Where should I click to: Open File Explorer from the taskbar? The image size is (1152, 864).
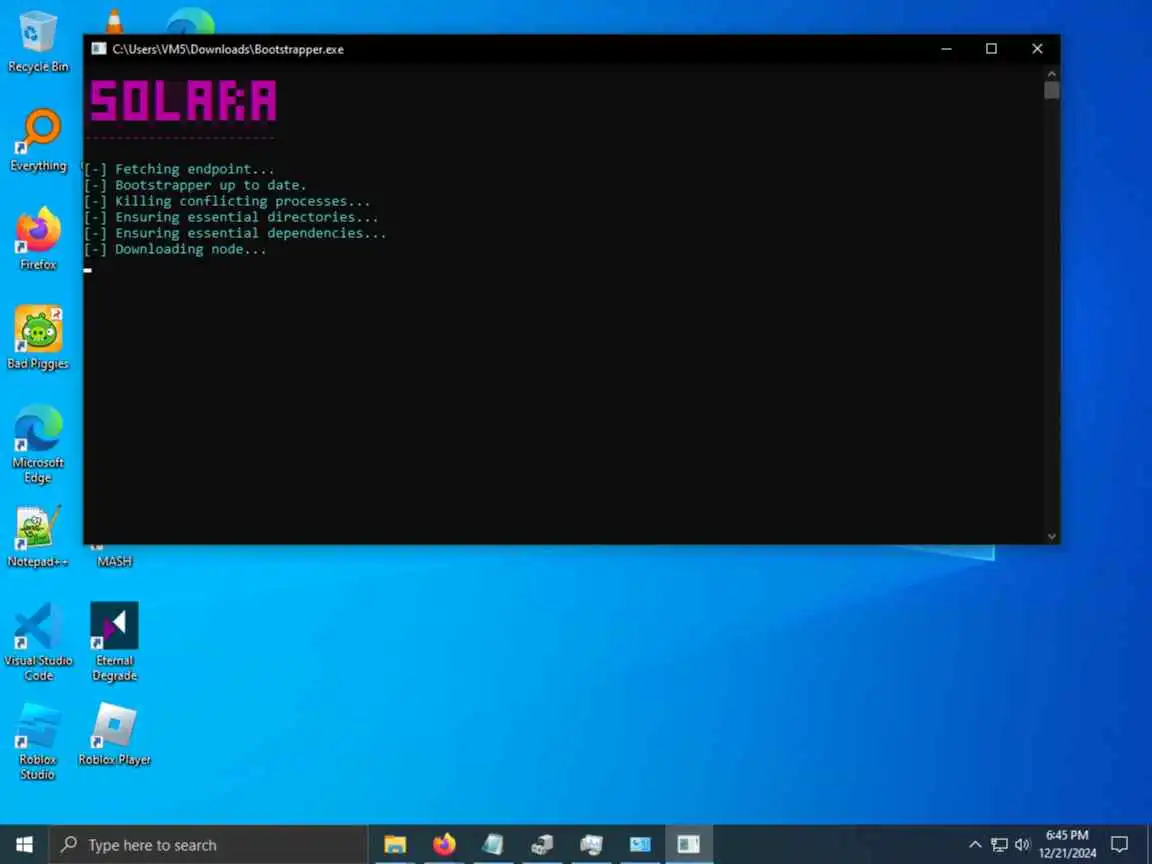point(395,845)
